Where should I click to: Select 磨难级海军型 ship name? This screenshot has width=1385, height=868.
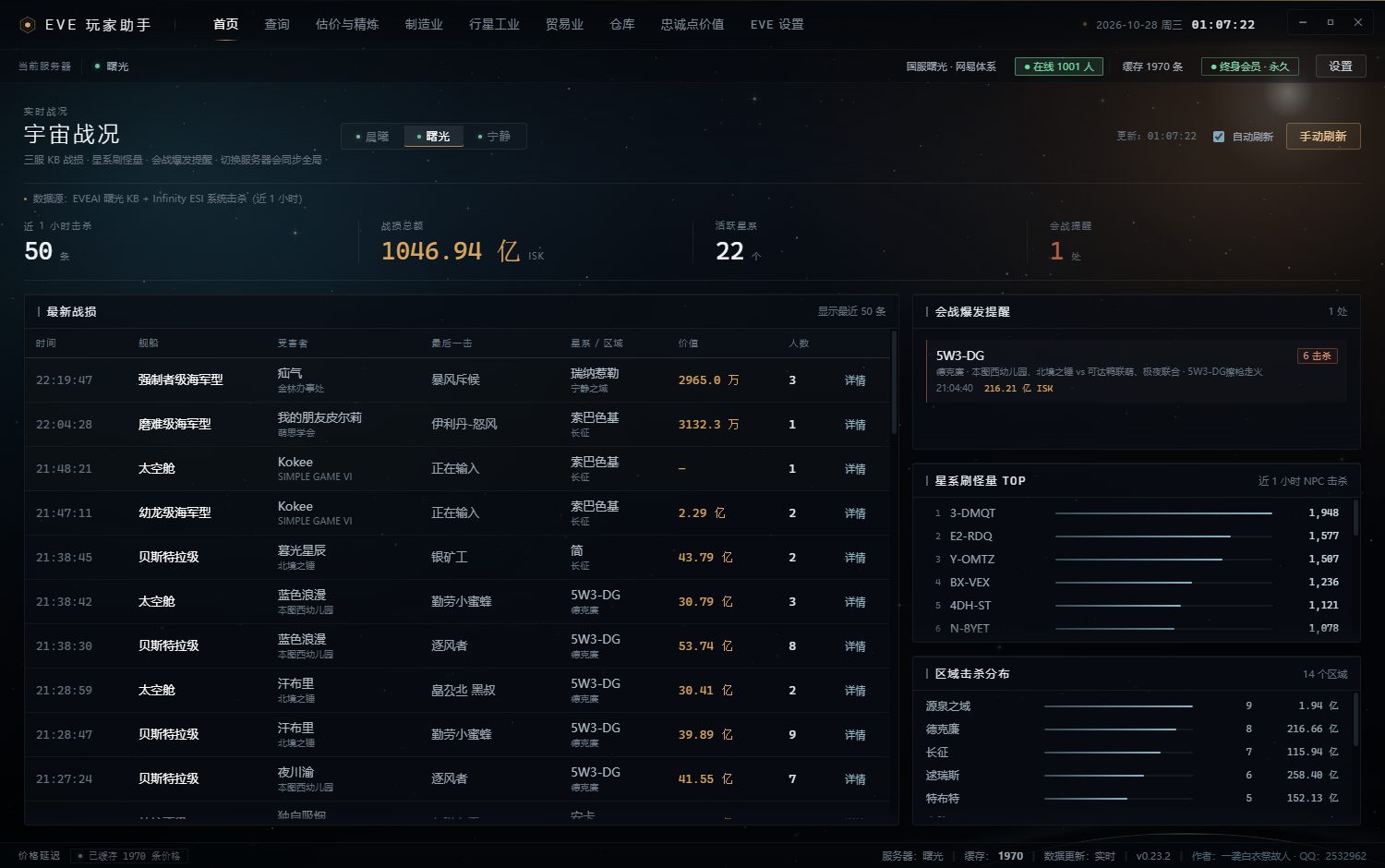click(175, 425)
